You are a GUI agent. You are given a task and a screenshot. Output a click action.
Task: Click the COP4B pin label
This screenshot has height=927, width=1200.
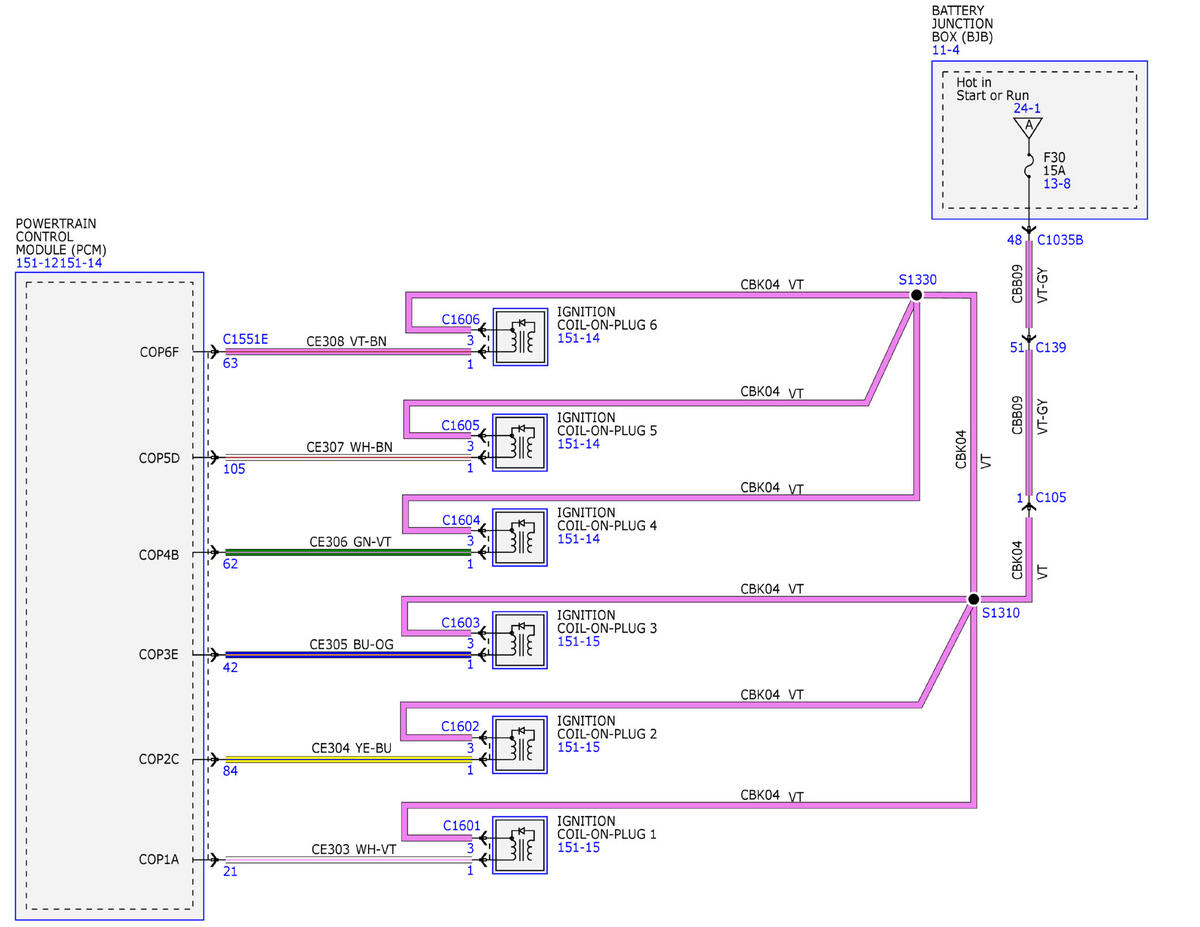tap(159, 553)
